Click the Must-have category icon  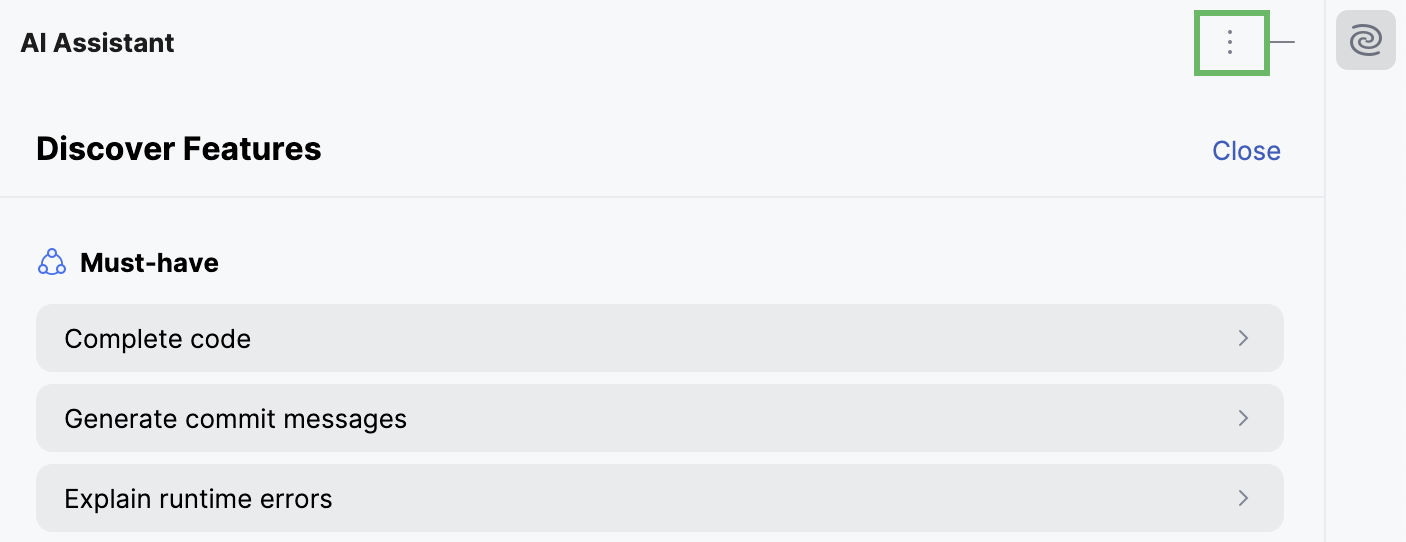click(51, 263)
